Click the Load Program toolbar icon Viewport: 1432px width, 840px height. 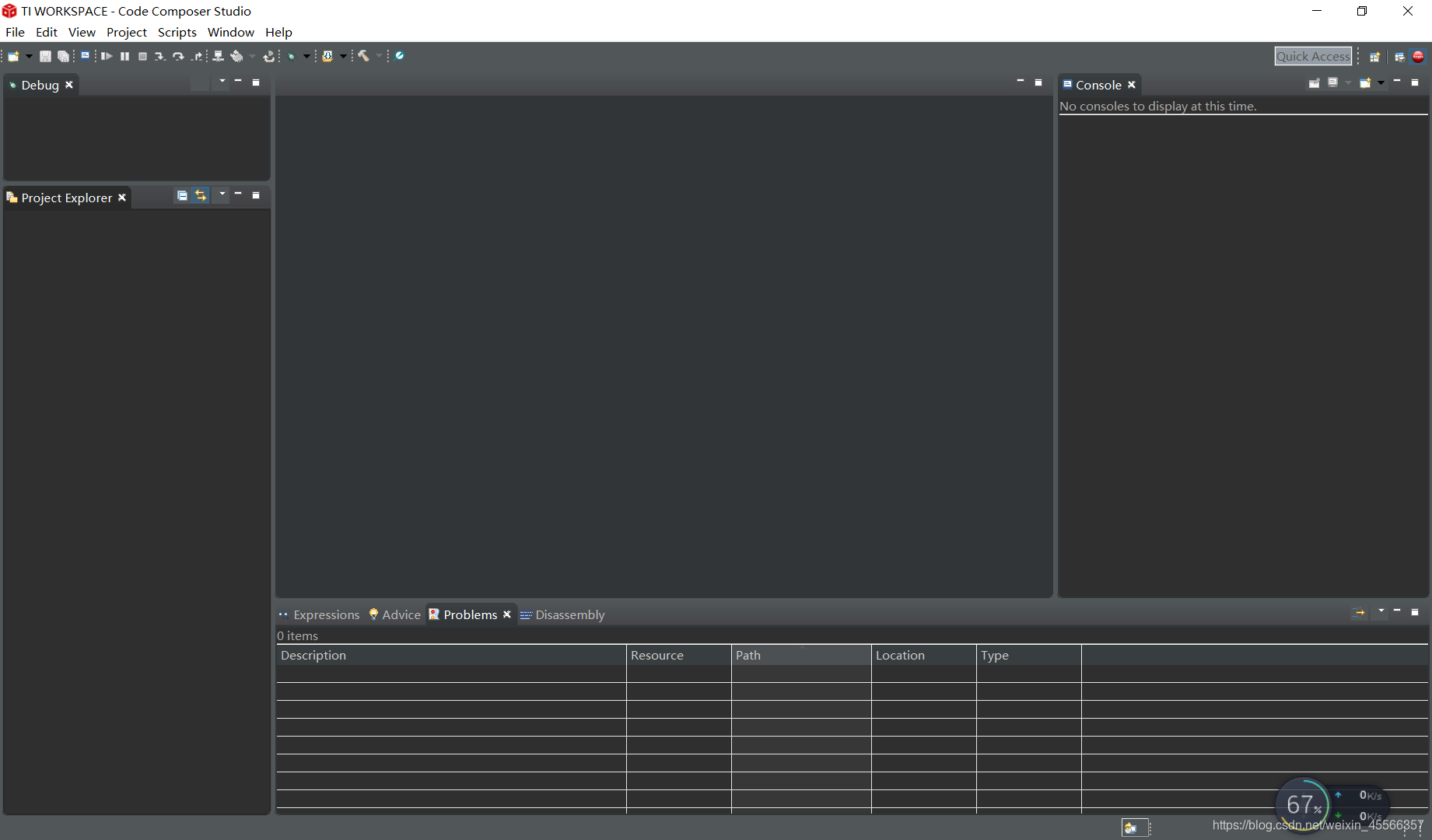[x=327, y=56]
